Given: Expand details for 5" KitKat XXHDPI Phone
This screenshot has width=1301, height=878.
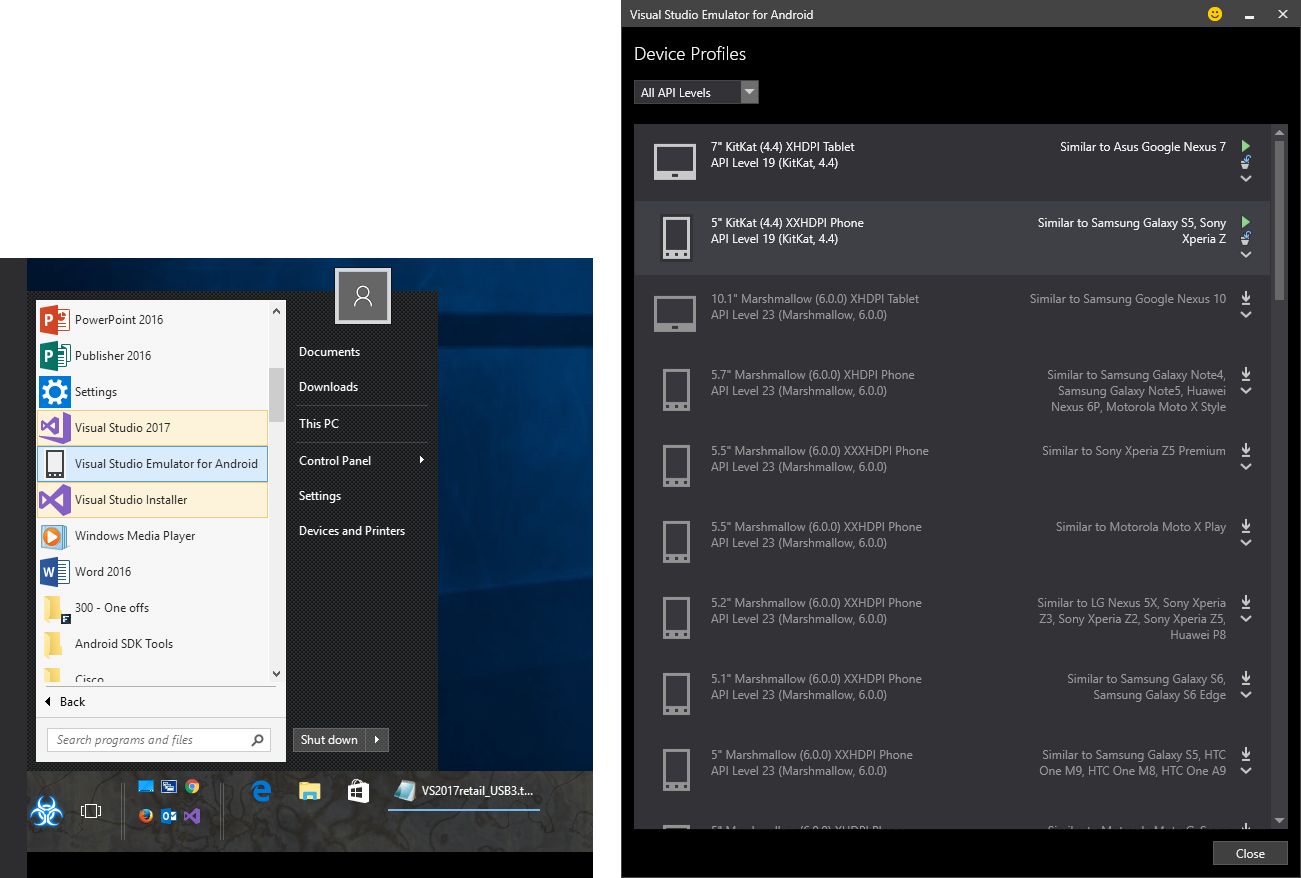Looking at the screenshot, I should (1246, 255).
